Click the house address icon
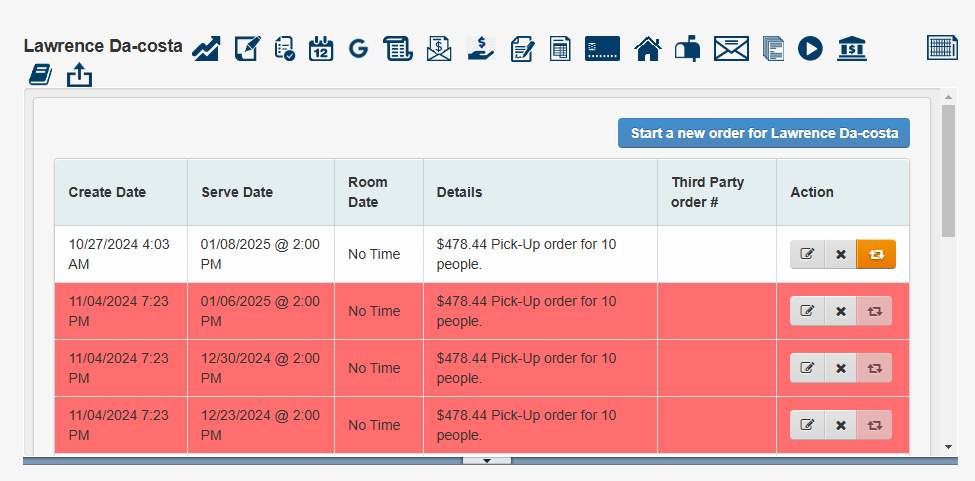This screenshot has height=481, width=975. [x=647, y=48]
